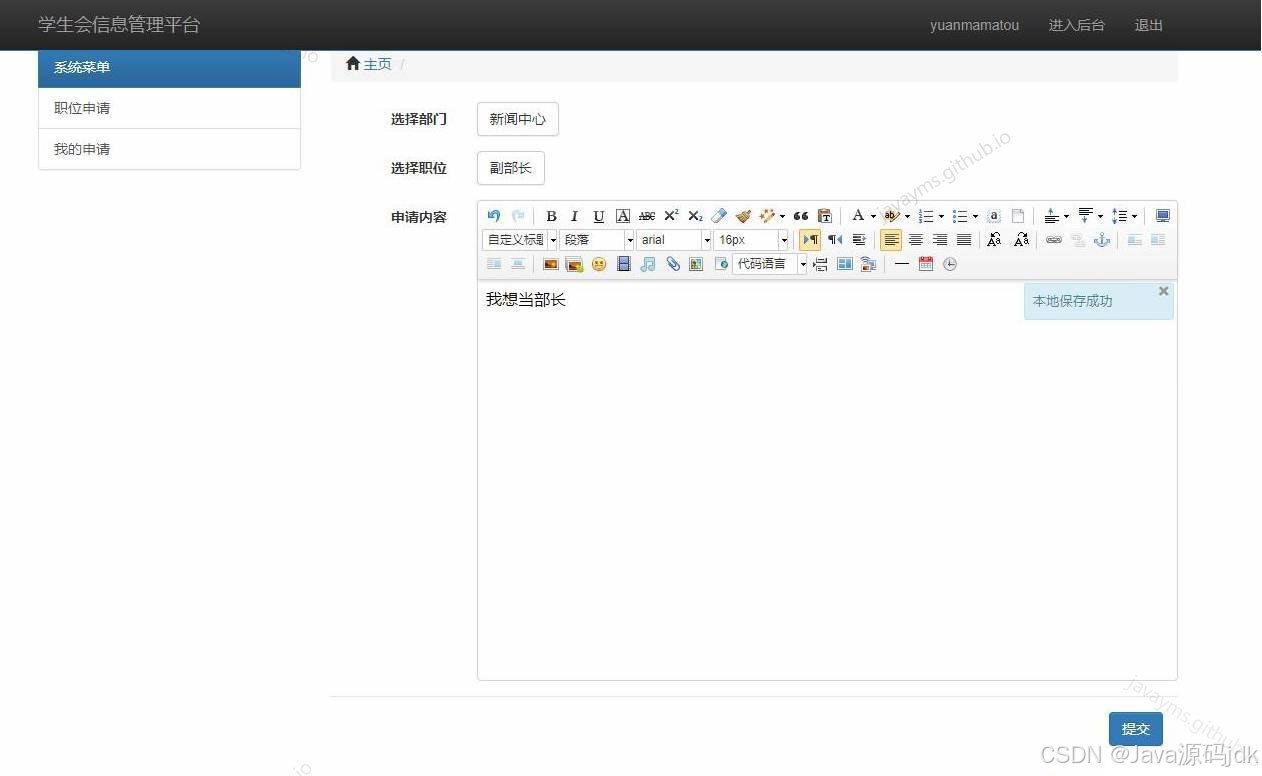Insert the current time
Viewport: 1262px width, 776px height.
click(x=949, y=264)
